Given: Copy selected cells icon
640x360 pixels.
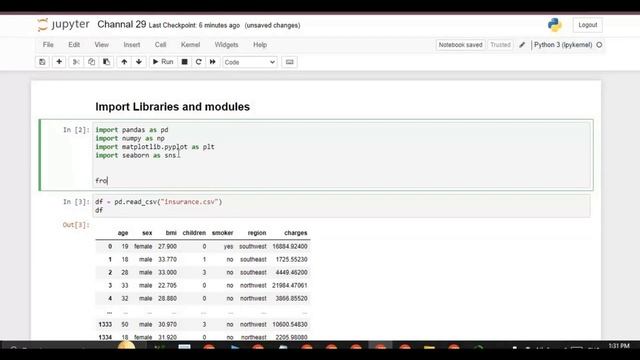Looking at the screenshot, I should pyautogui.click(x=91, y=62).
